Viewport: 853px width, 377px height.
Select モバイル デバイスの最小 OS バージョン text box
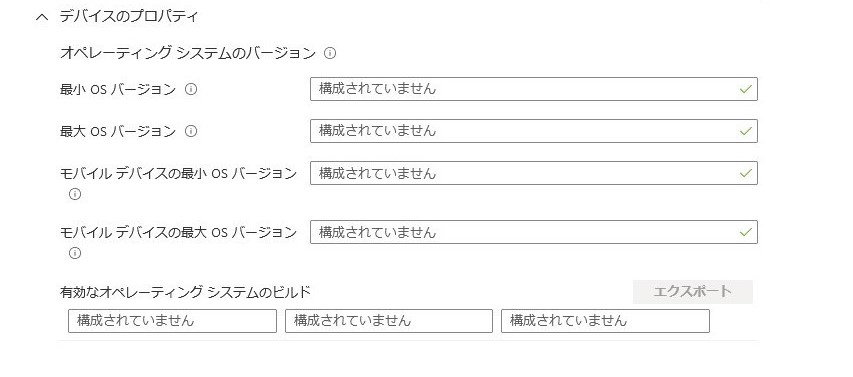pyautogui.click(x=534, y=173)
